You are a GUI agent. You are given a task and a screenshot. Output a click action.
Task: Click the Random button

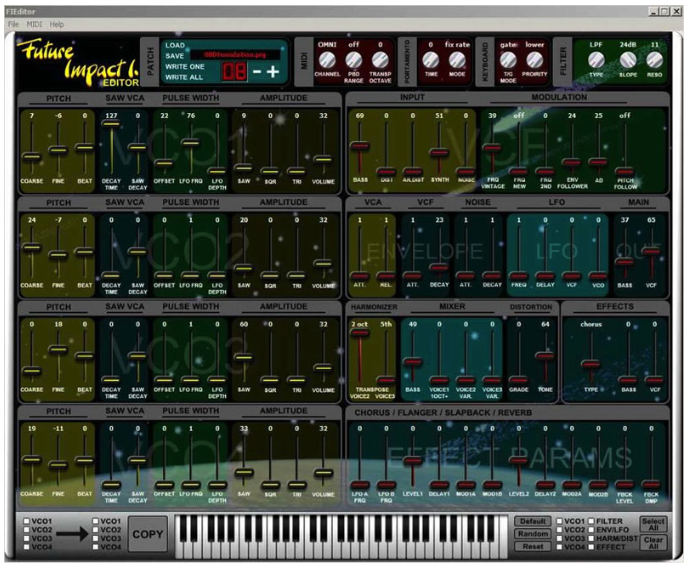pos(532,534)
